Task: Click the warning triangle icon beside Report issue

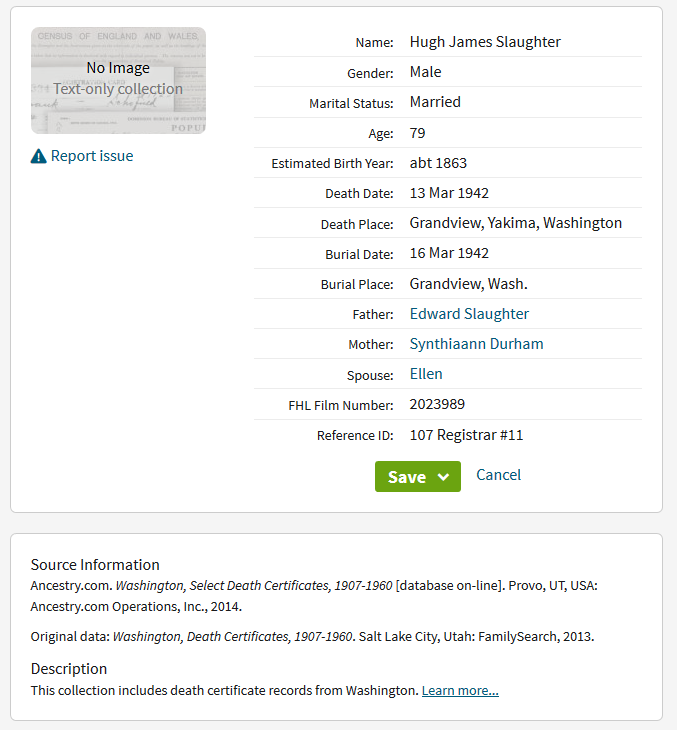Action: click(x=38, y=156)
